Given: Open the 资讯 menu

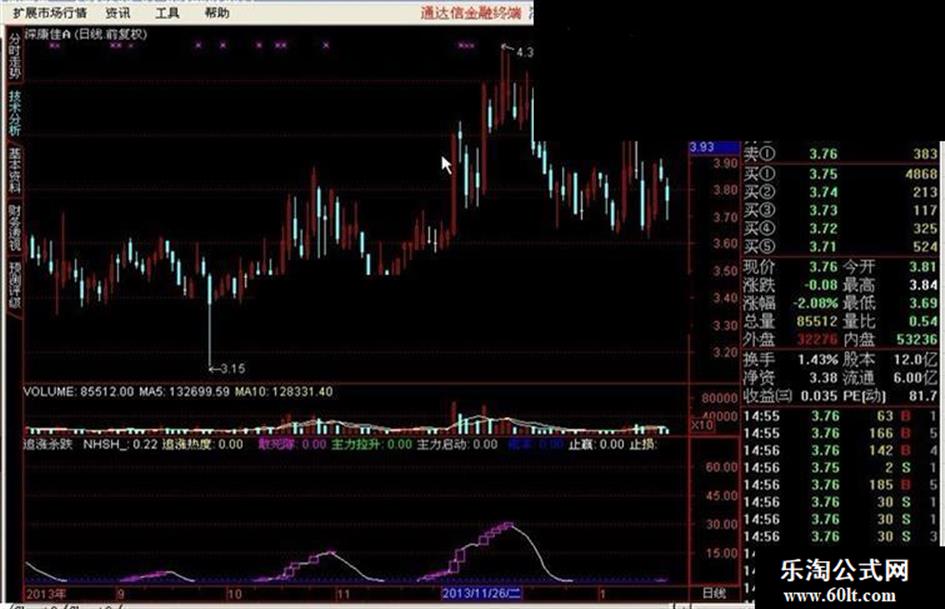Looking at the screenshot, I should point(118,13).
